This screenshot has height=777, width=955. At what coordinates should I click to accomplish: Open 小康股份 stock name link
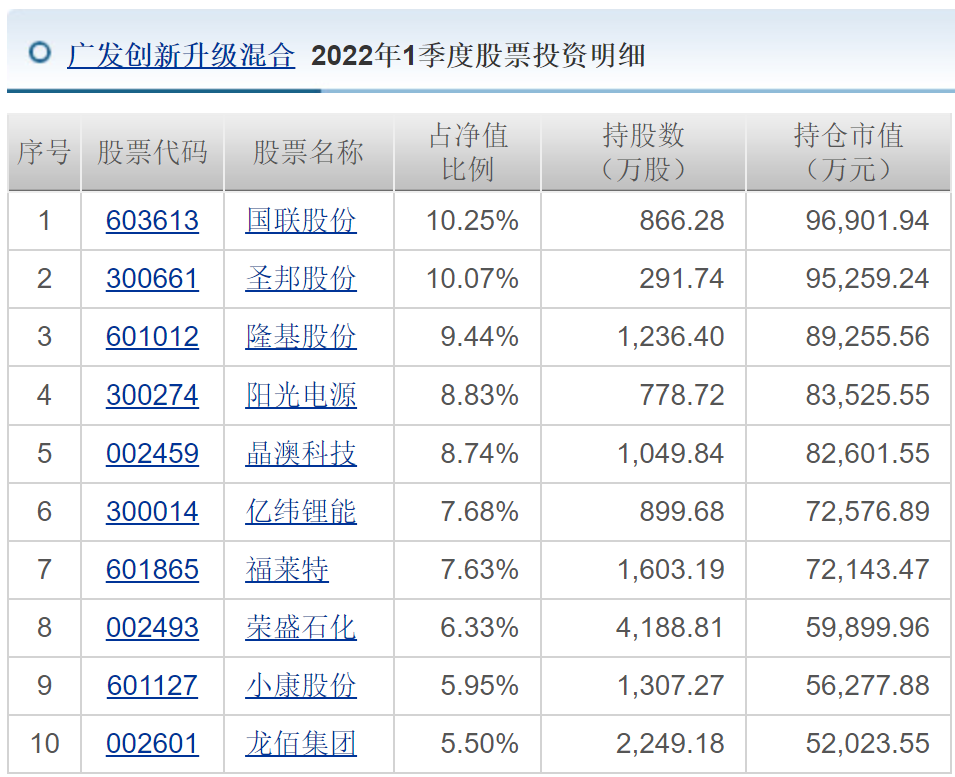tap(301, 686)
